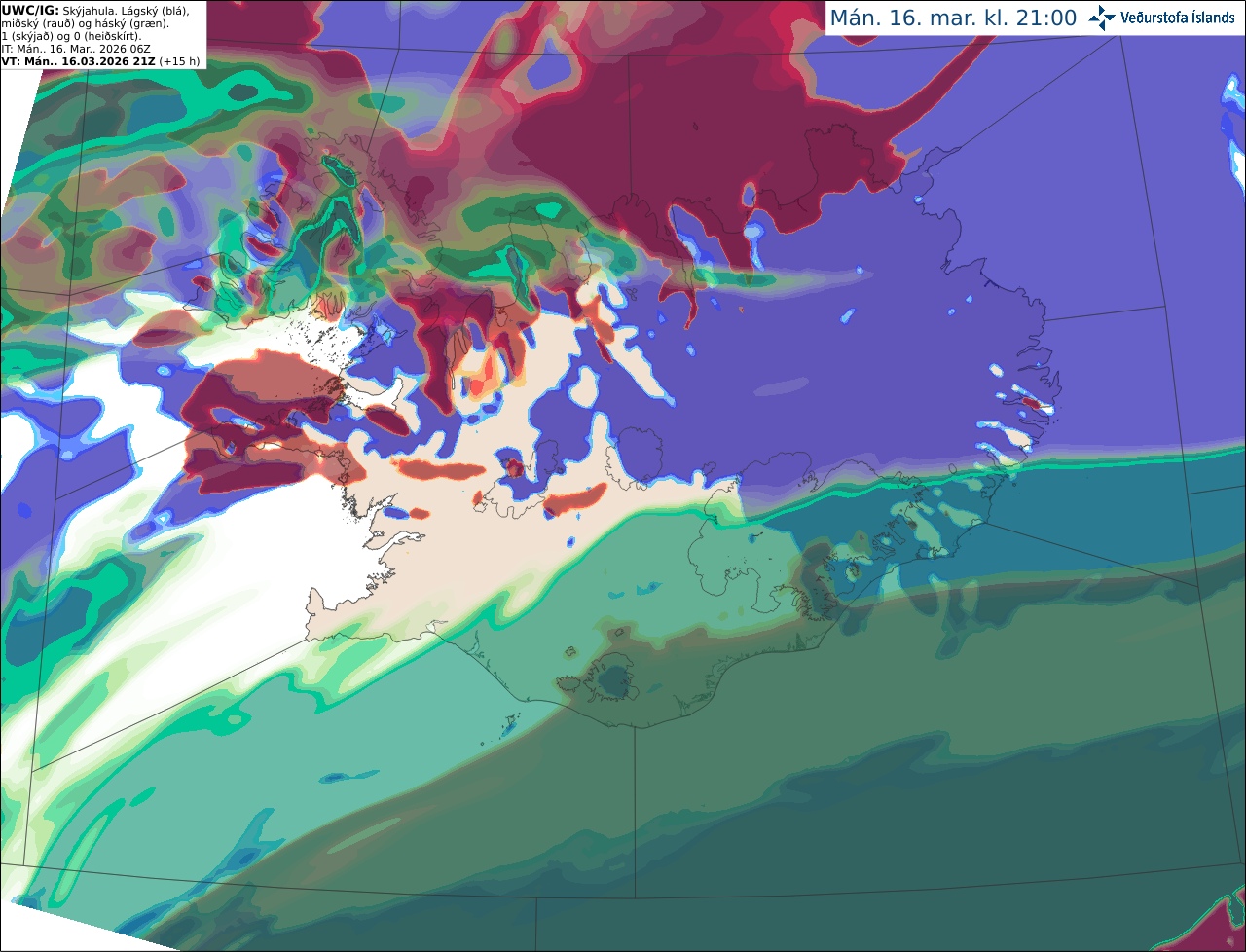Click the 'Mán. 16. mar. kl. 21:00' timestamp
1246x952 pixels.
[953, 18]
